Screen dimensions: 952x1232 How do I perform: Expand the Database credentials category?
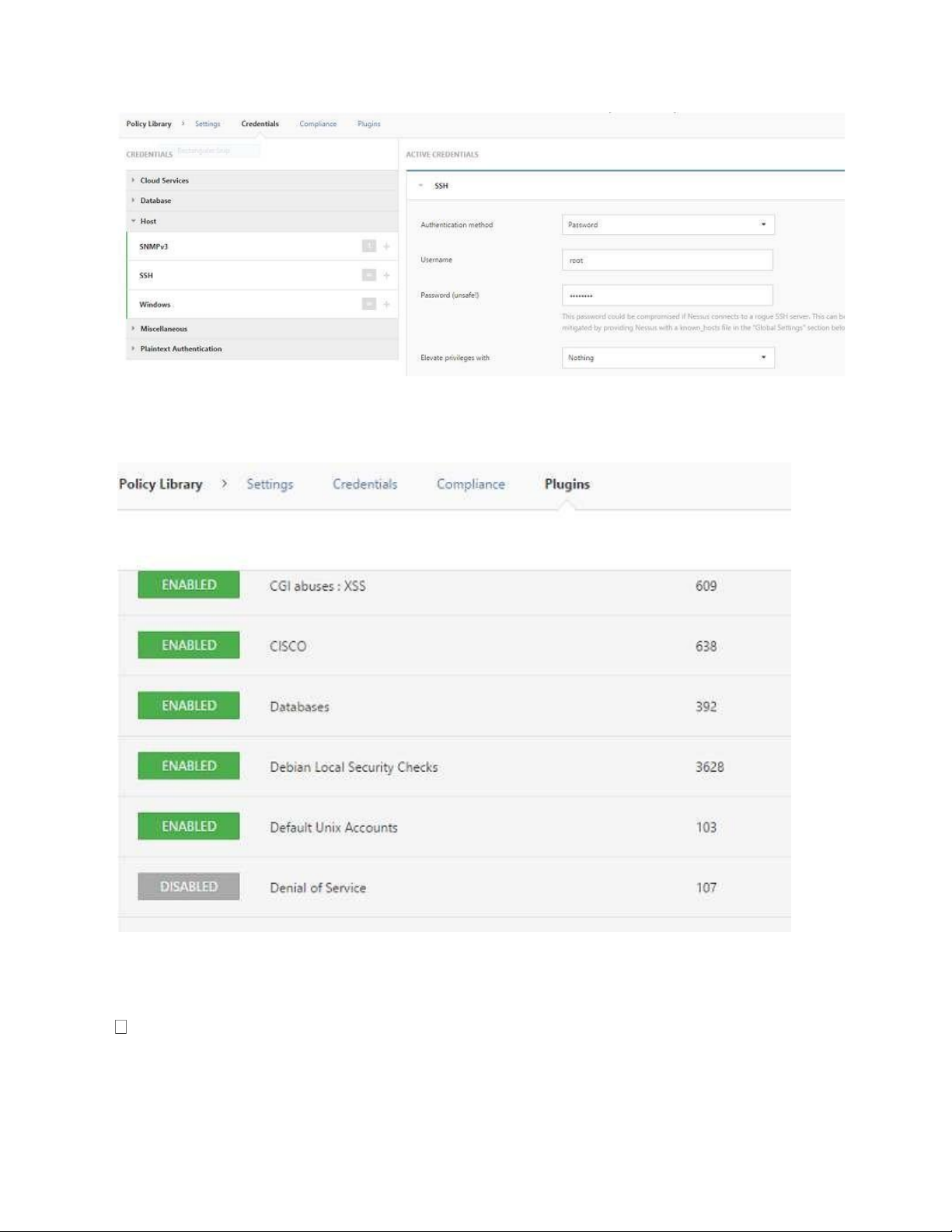point(262,201)
